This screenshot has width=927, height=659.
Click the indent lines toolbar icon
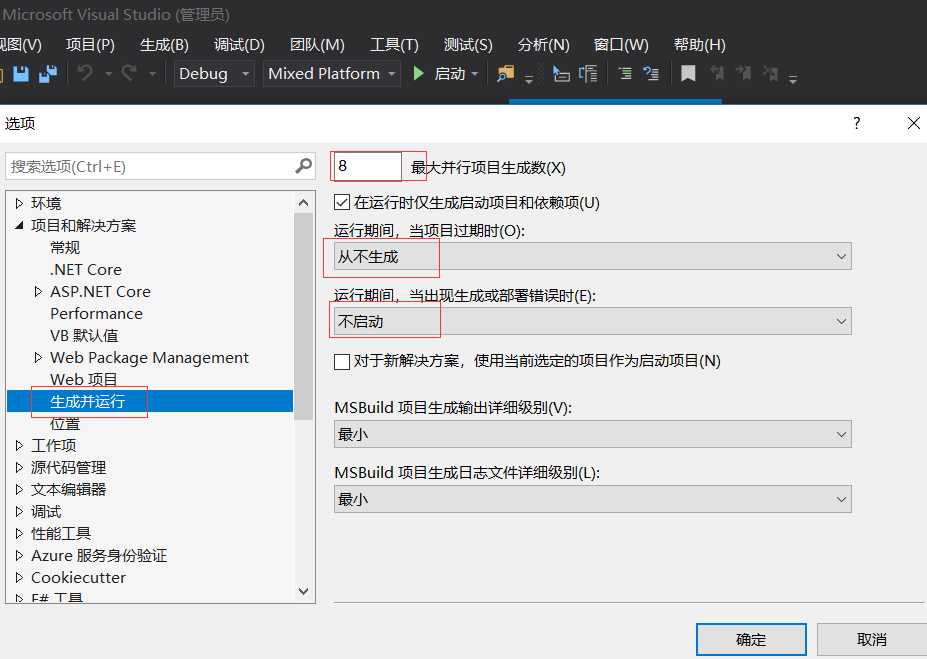[588, 74]
